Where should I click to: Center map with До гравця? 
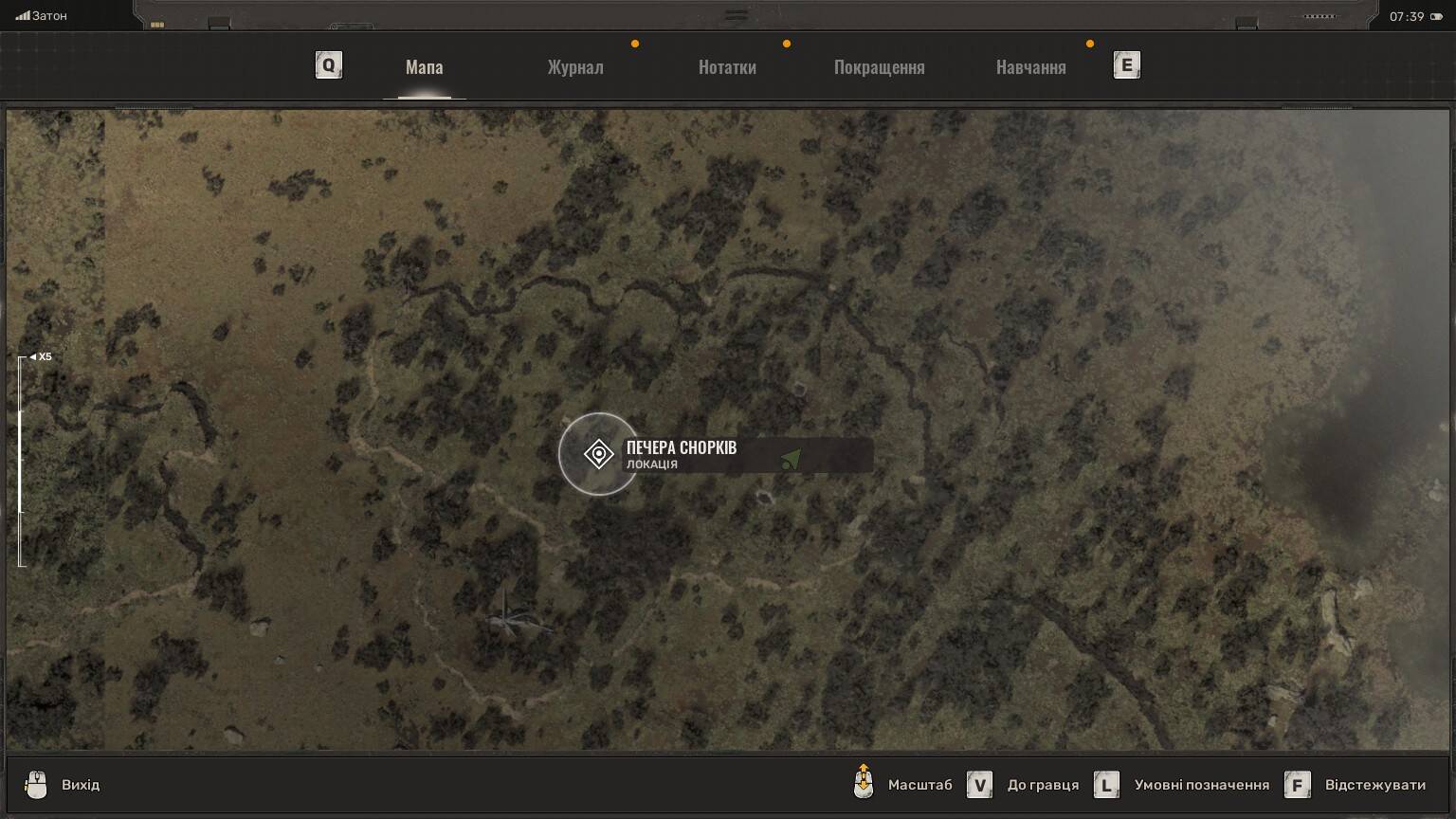(x=1043, y=785)
